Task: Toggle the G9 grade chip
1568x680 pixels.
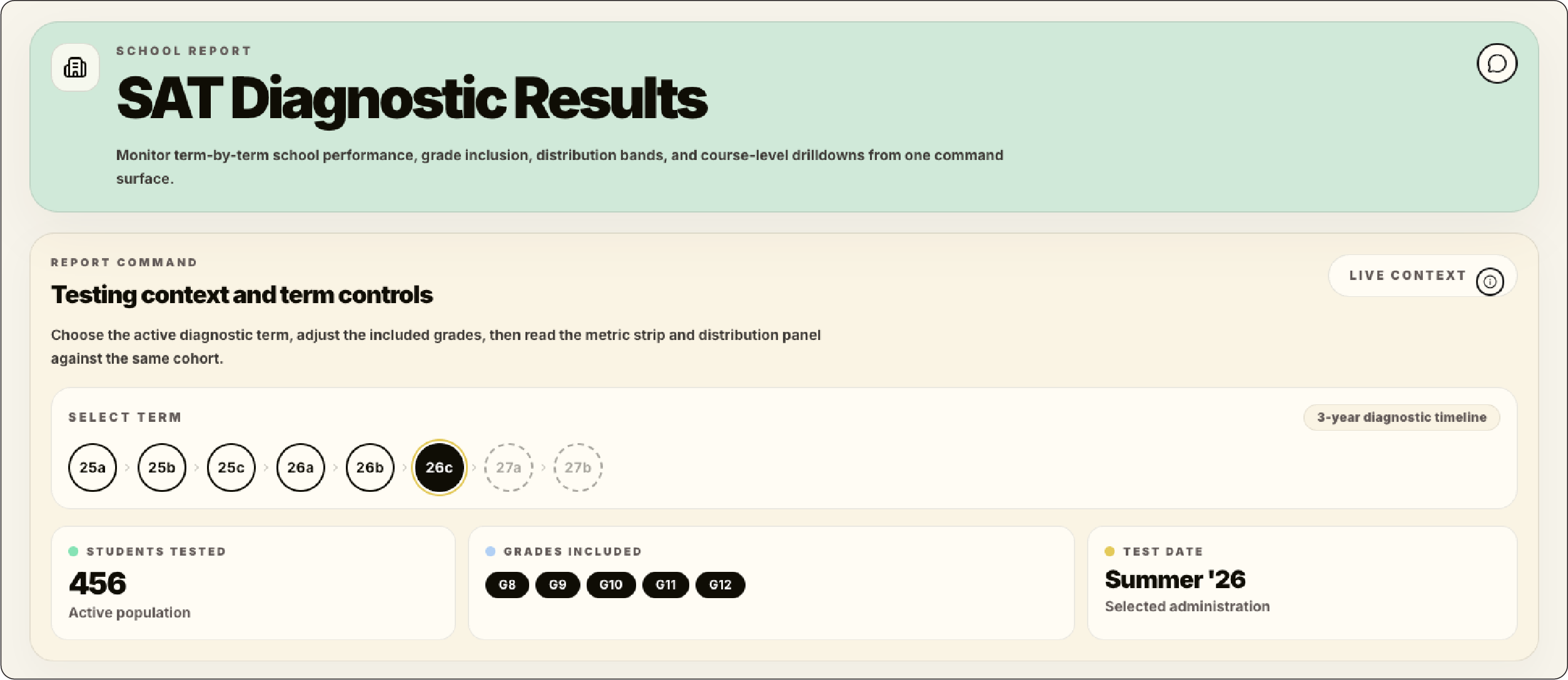Action: (x=558, y=585)
